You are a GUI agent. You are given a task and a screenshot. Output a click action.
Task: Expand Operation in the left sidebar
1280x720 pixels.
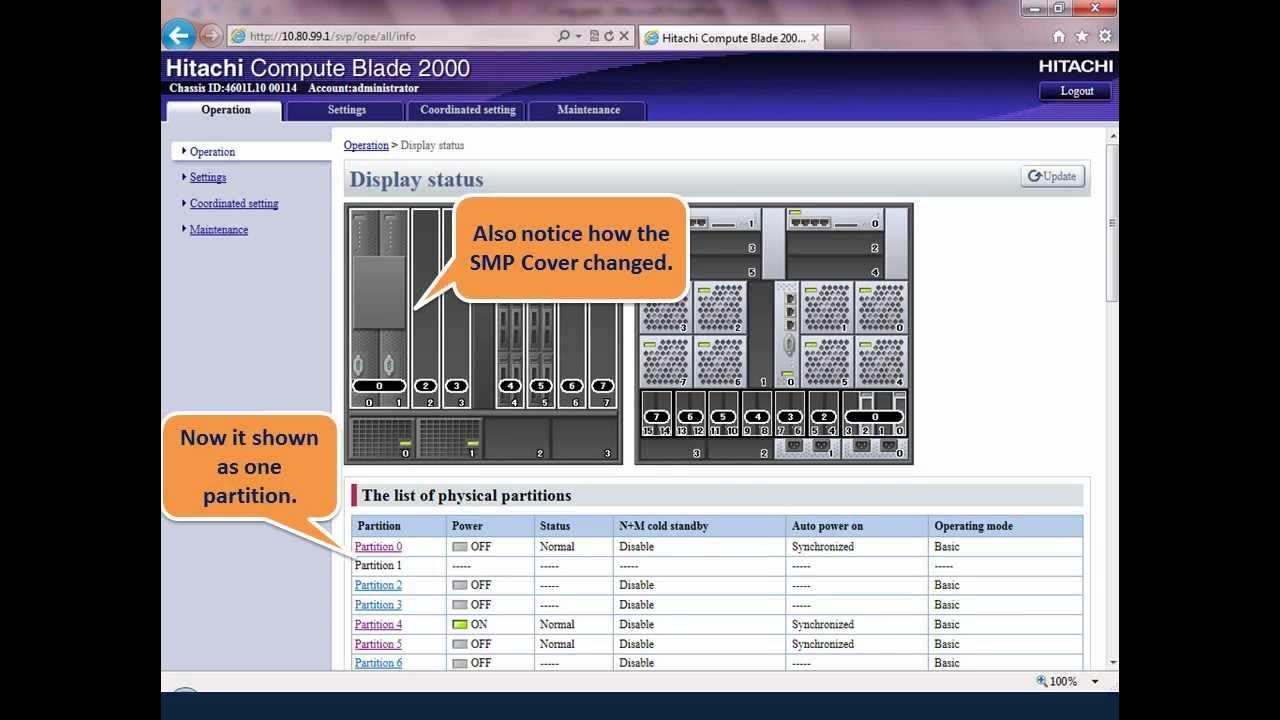[212, 152]
